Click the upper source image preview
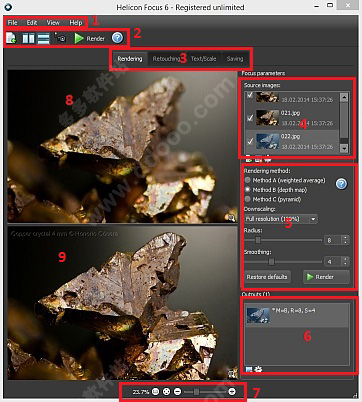This screenshot has width=362, height=402. point(122,146)
